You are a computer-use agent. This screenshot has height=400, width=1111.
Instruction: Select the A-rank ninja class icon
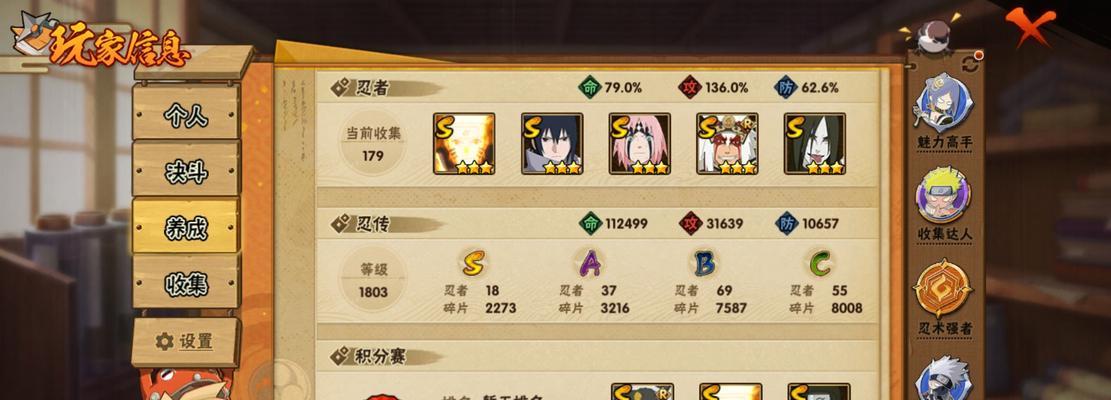[x=590, y=263]
